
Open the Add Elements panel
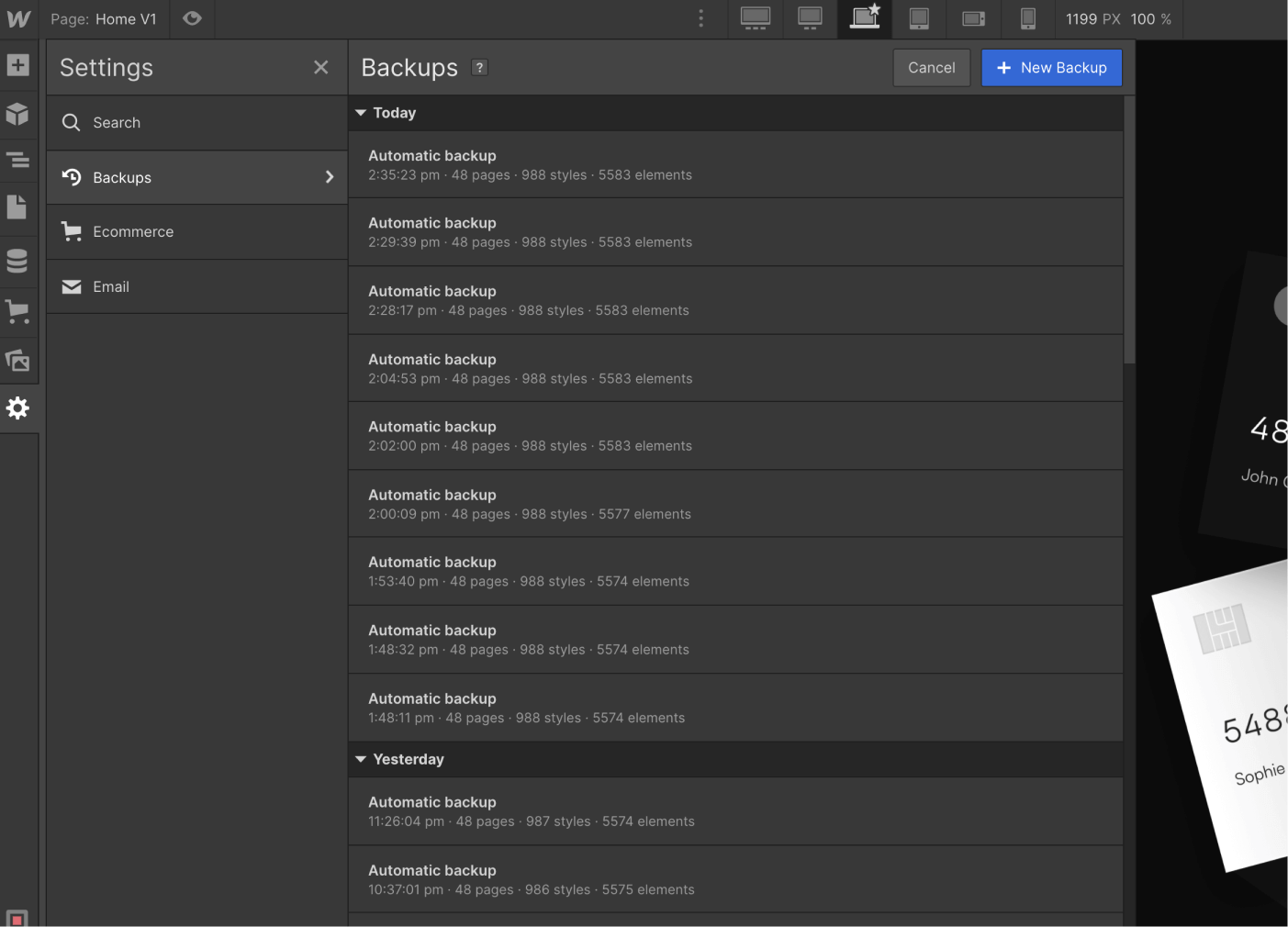click(x=18, y=64)
